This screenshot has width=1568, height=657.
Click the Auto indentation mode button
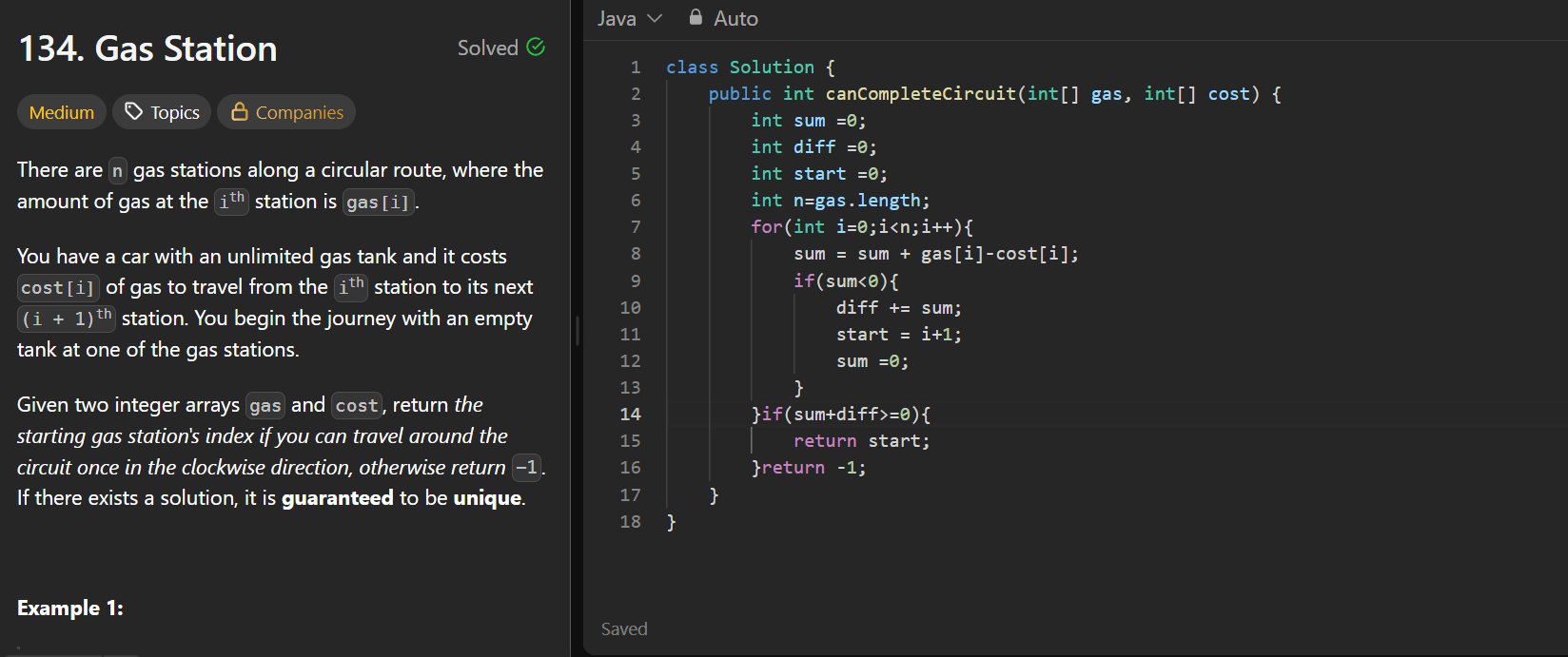[x=723, y=18]
